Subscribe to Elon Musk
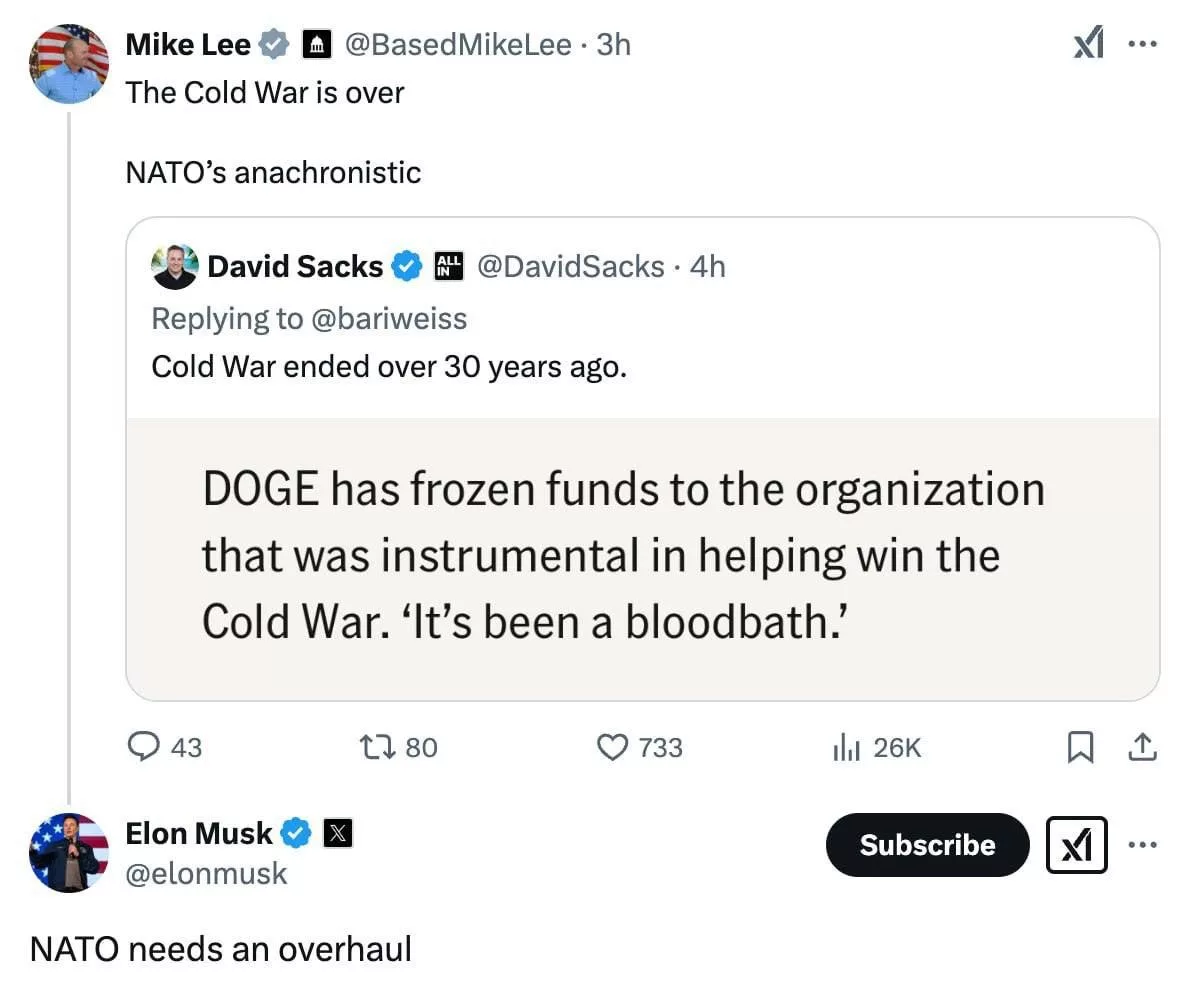 pos(927,845)
